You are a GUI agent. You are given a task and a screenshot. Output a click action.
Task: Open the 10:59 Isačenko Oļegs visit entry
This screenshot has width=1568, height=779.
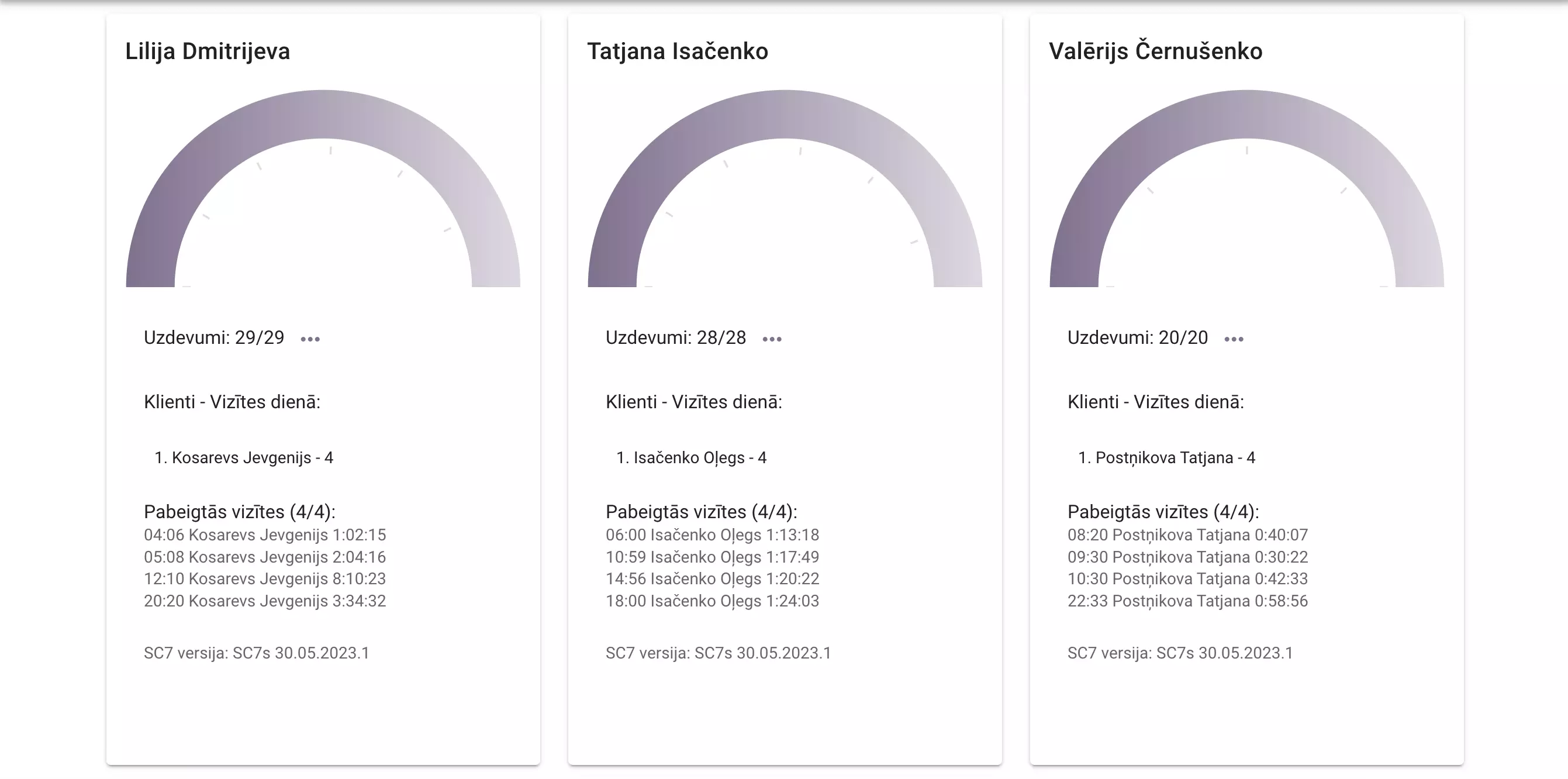pyautogui.click(x=712, y=557)
